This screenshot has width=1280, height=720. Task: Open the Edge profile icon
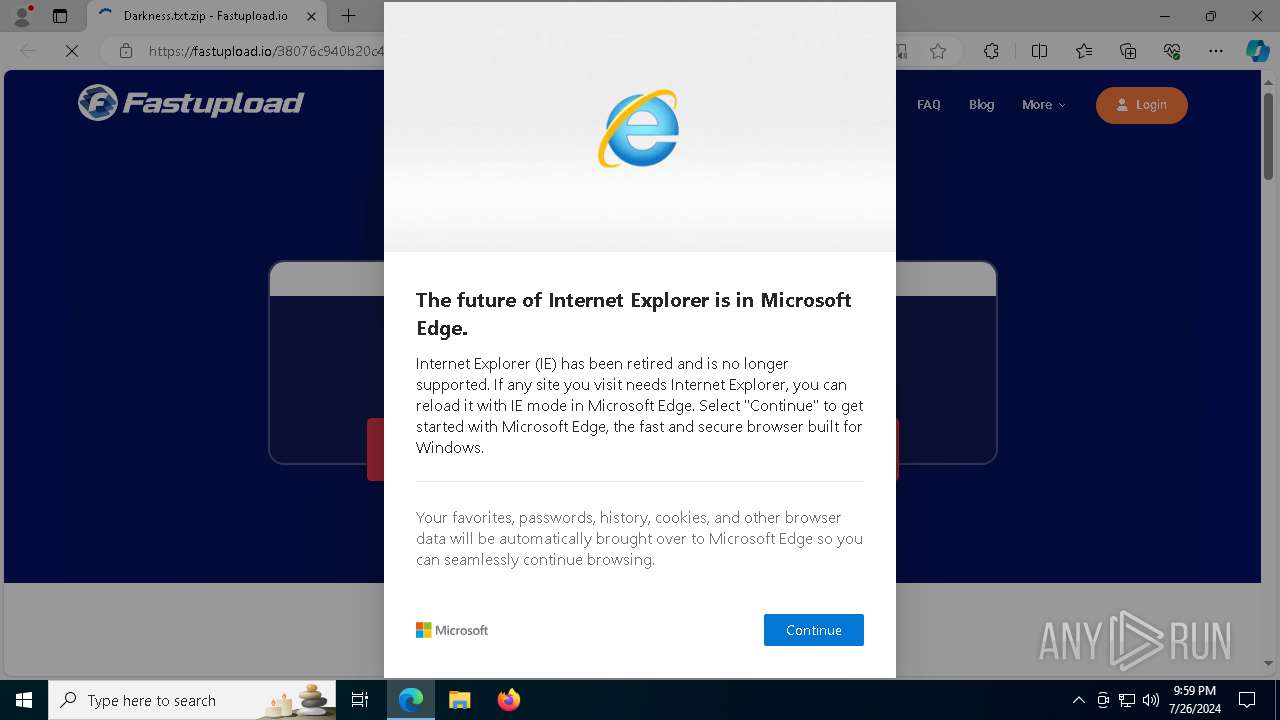point(21,16)
